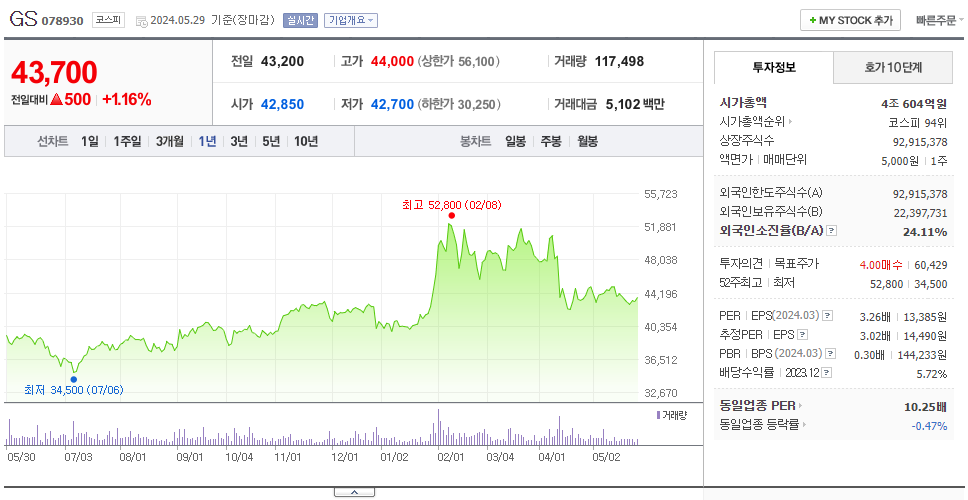968x500 pixels.
Task: Click the 10.25배 industry PER value
Action: coord(925,406)
